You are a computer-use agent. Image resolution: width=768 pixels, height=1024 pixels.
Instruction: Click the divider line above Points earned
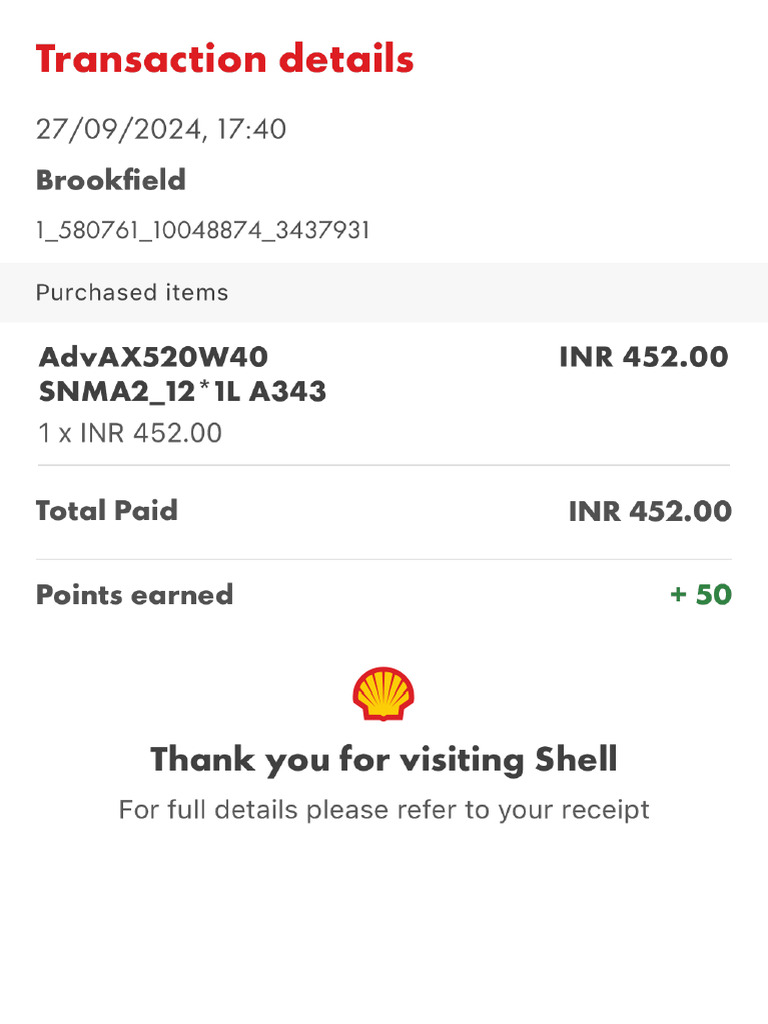click(x=384, y=559)
